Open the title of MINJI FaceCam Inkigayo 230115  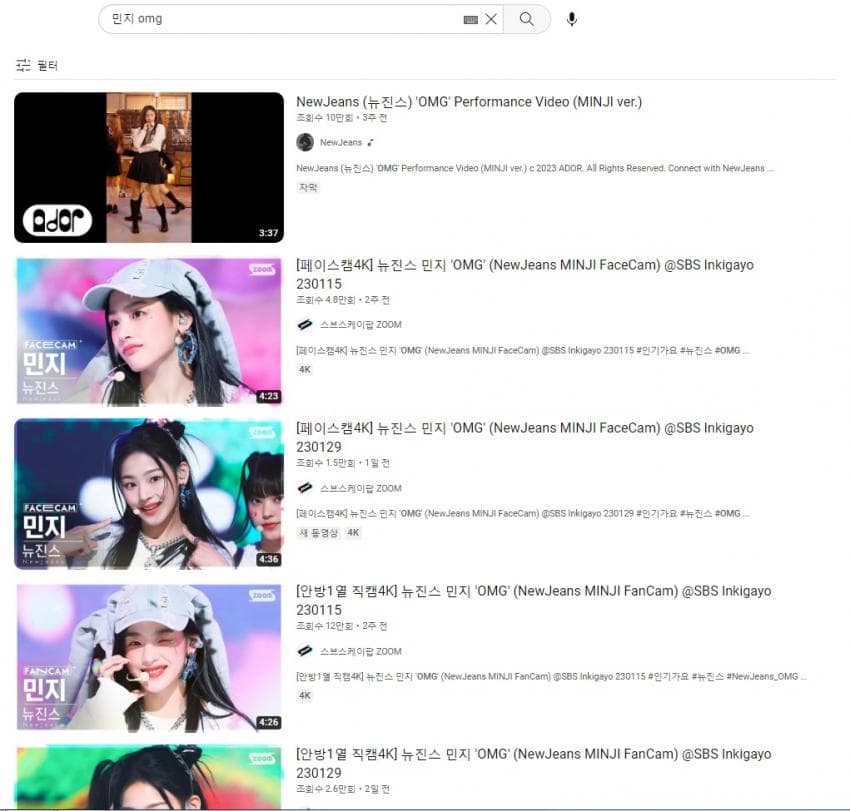(x=525, y=274)
